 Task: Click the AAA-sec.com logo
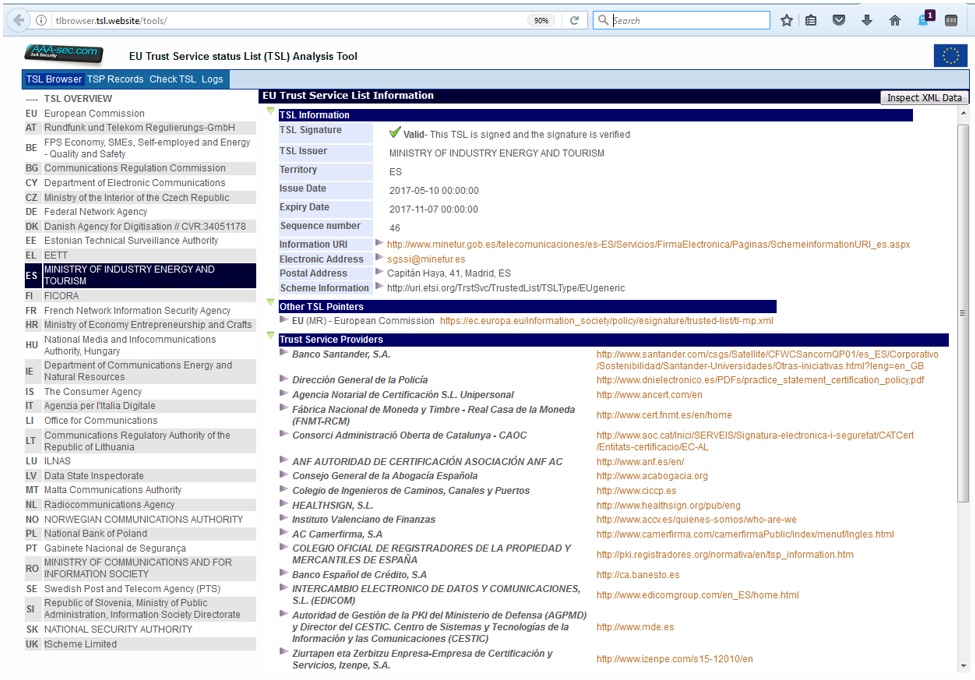click(x=63, y=53)
